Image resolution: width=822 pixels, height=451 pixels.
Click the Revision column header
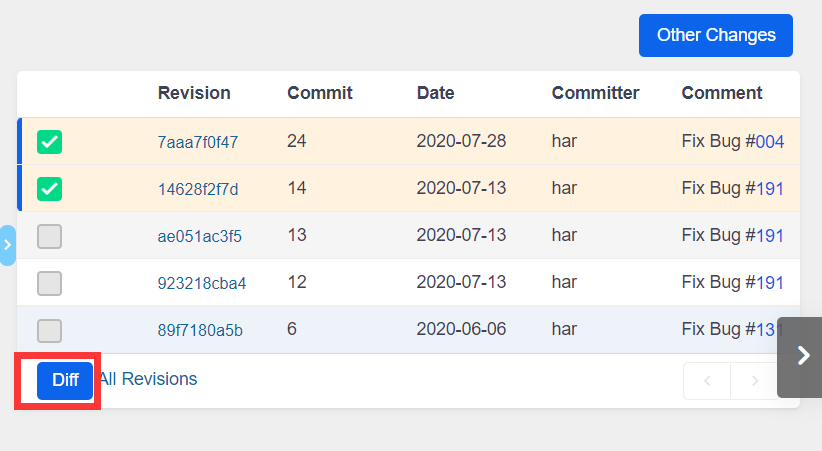click(194, 93)
